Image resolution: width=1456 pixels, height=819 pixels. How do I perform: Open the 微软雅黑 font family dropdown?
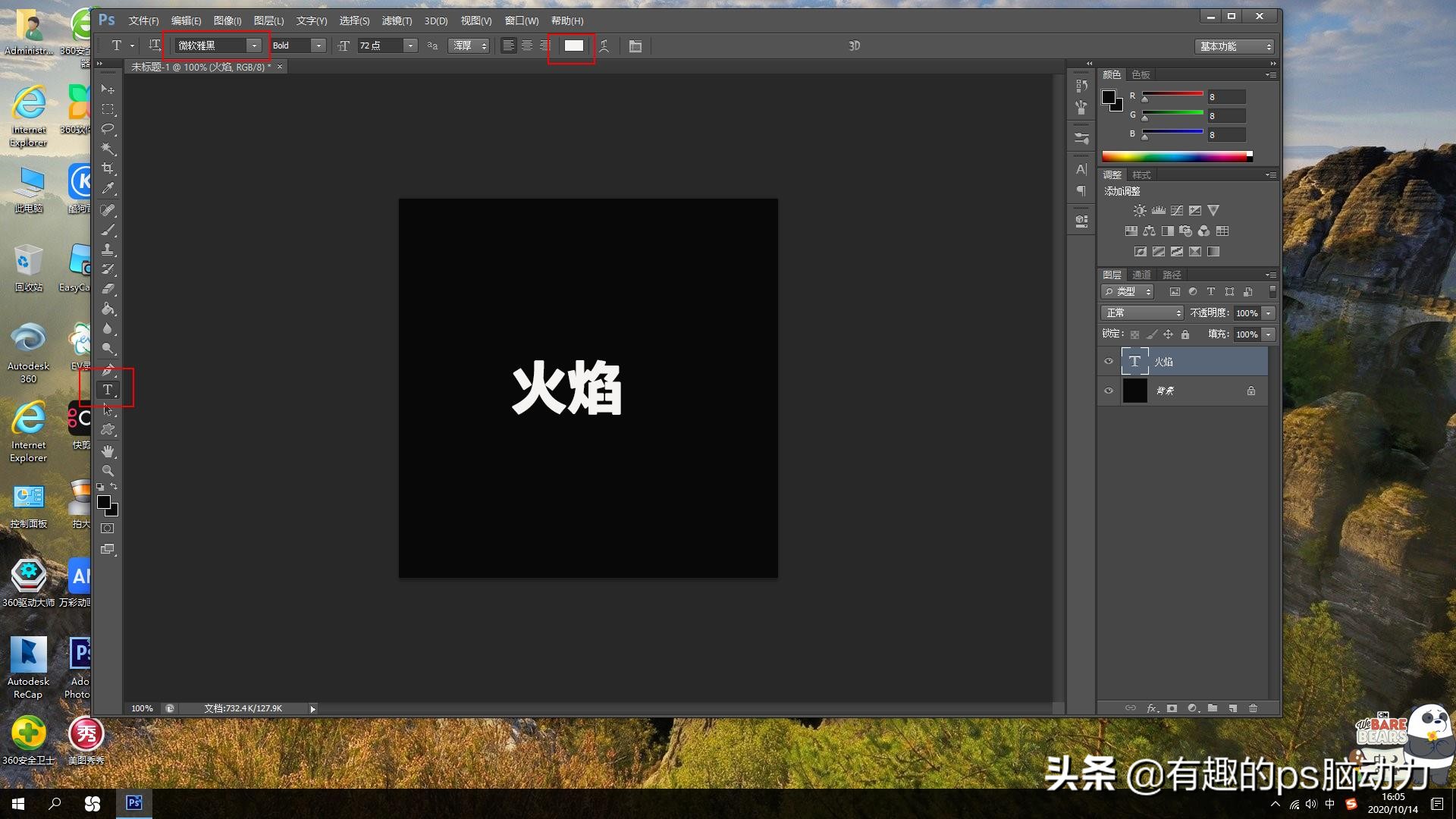point(254,46)
